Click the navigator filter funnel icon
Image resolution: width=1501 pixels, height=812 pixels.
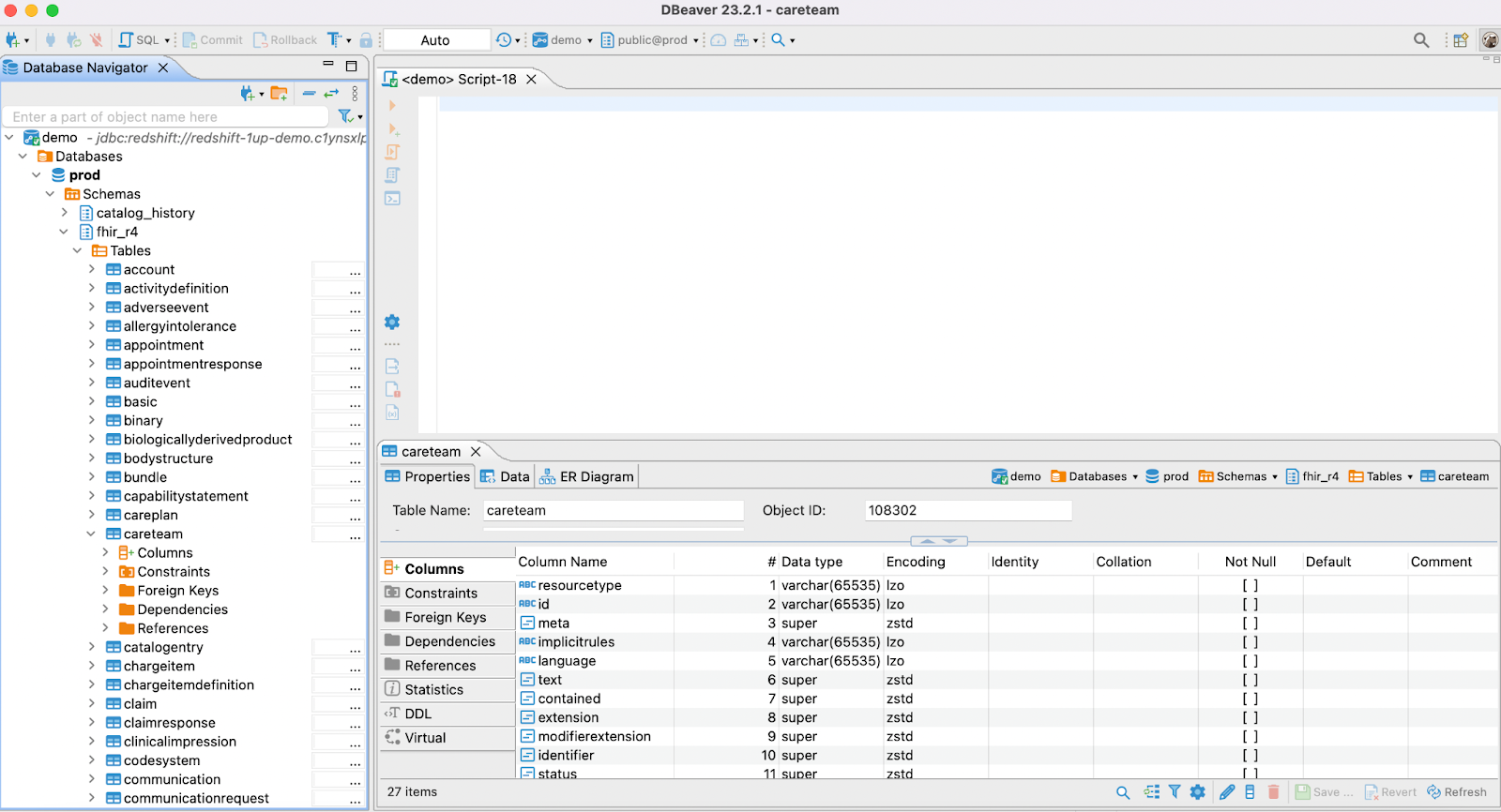[345, 116]
